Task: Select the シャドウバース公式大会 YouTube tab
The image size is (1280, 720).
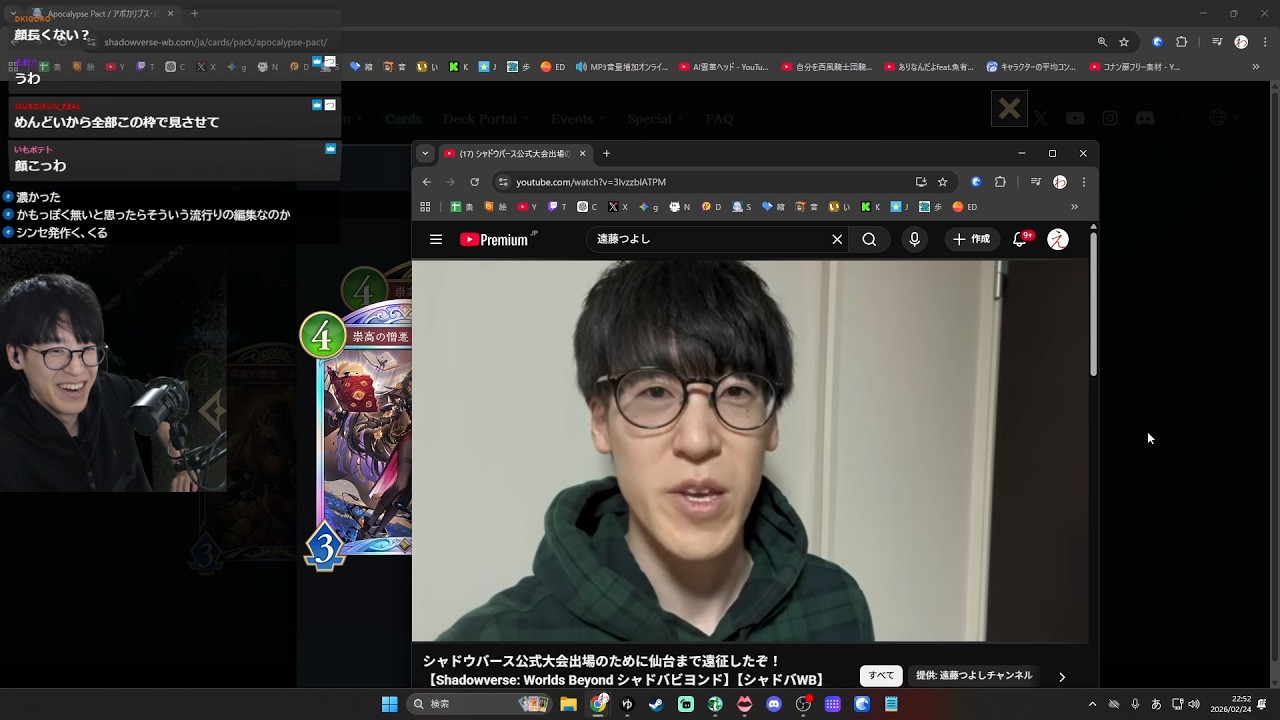Action: [x=515, y=153]
